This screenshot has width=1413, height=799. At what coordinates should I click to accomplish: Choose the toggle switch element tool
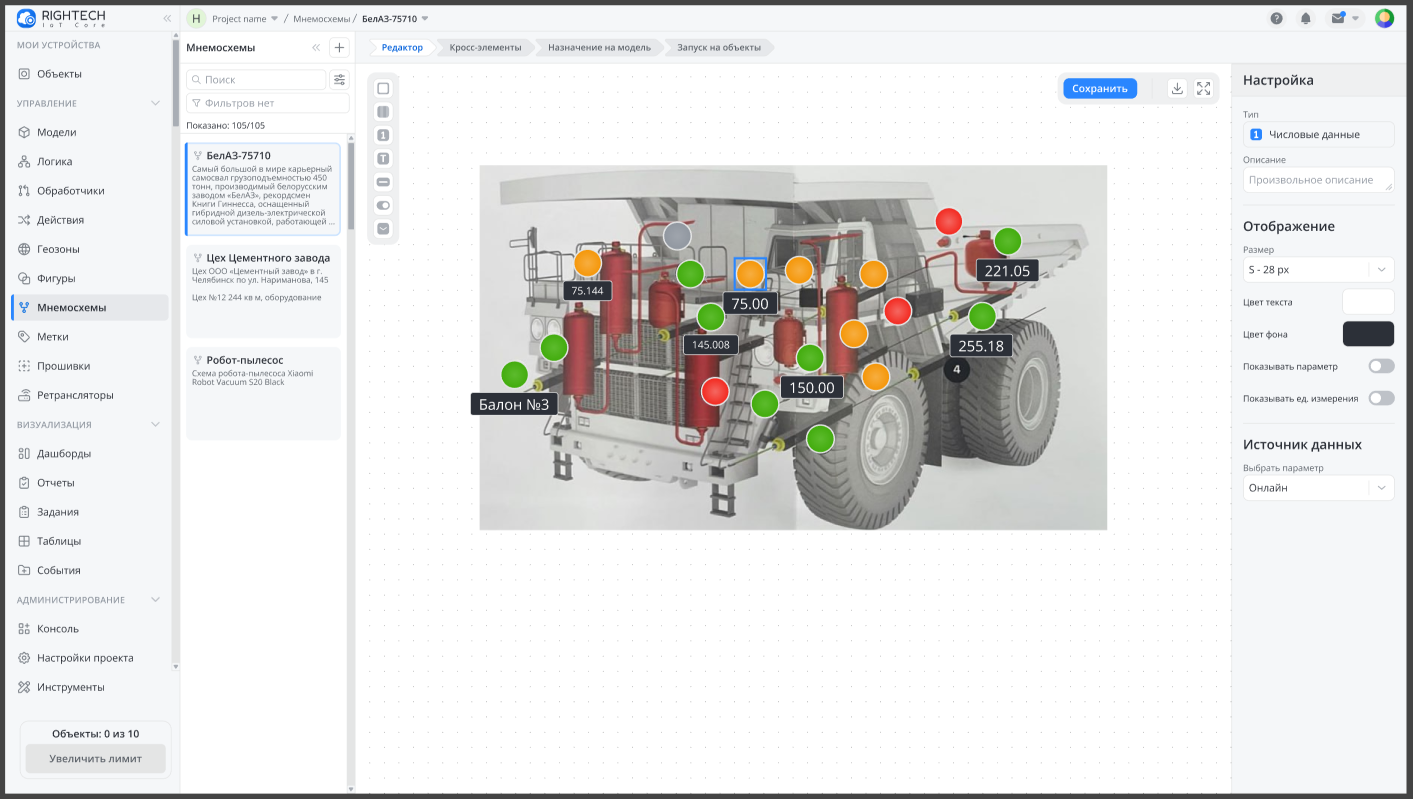[383, 205]
